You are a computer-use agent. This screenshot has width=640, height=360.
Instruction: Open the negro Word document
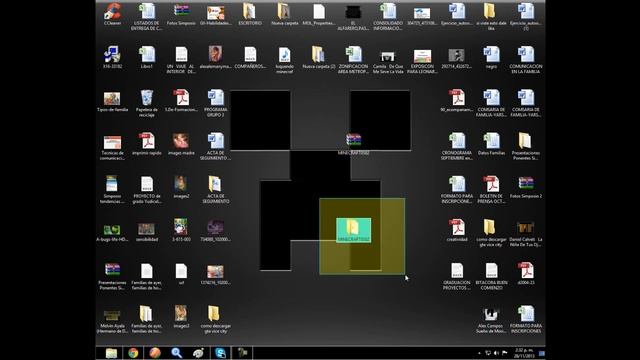pos(491,57)
